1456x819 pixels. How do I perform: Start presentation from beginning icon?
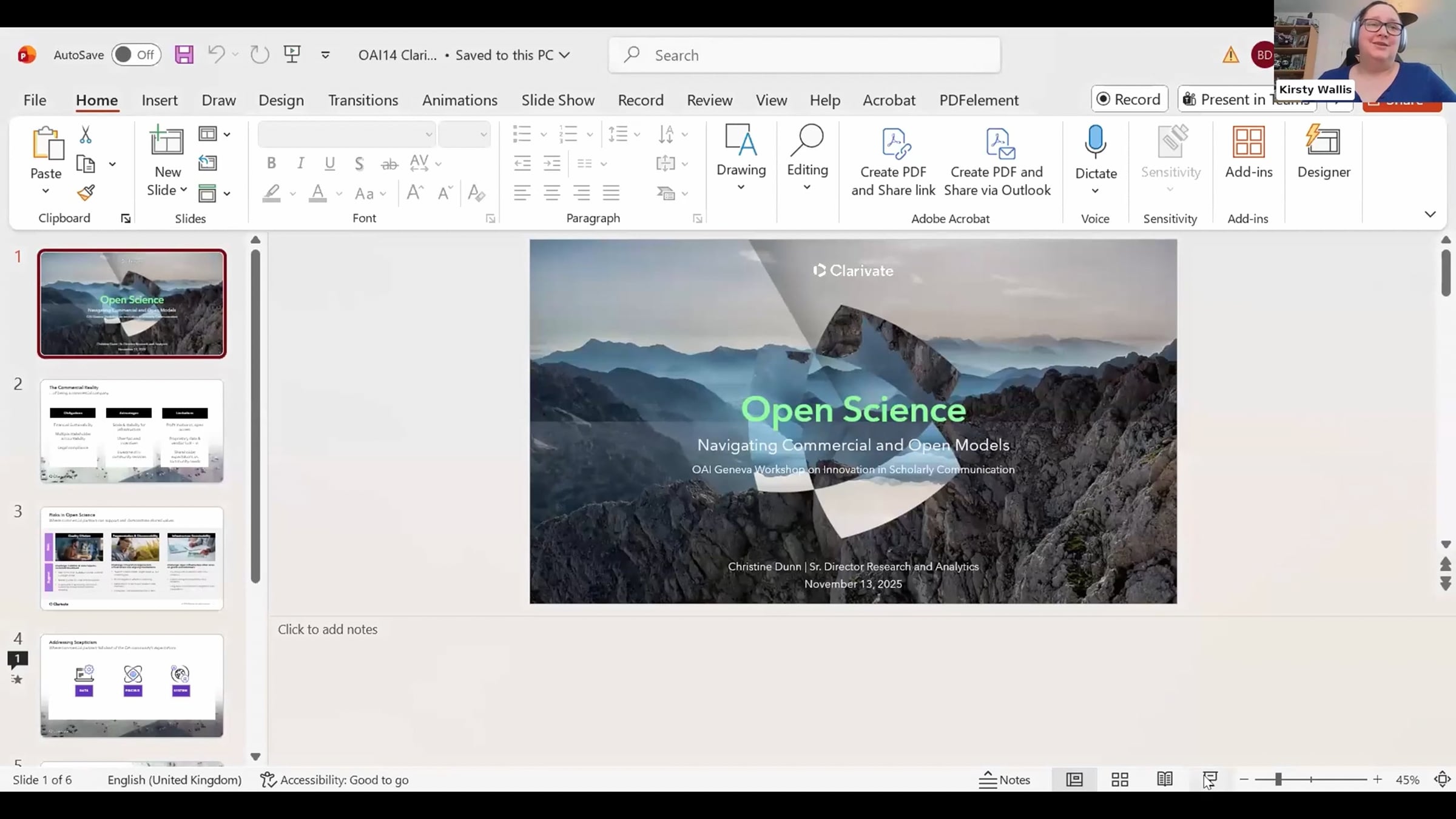[x=292, y=55]
